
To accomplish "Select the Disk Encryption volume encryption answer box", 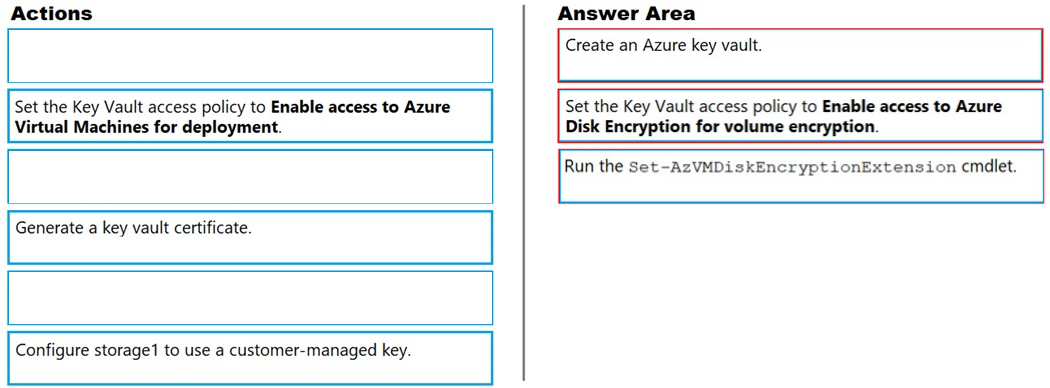I will 800,116.
